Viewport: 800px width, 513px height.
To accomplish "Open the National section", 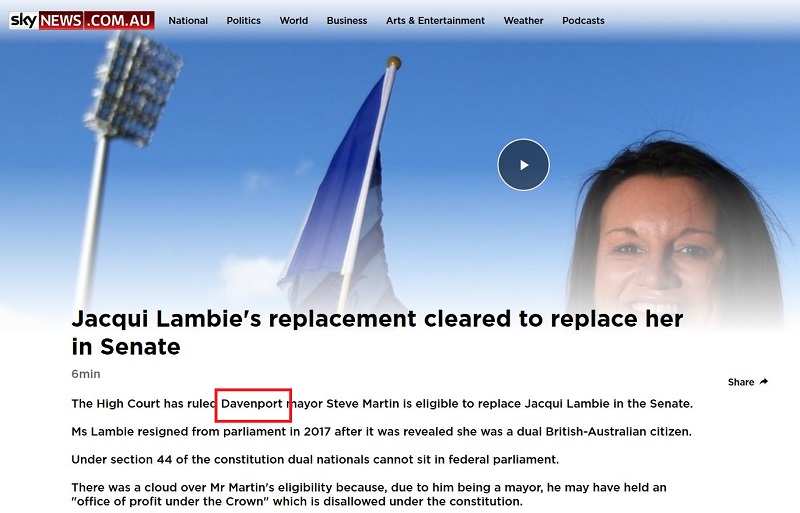I will (188, 21).
